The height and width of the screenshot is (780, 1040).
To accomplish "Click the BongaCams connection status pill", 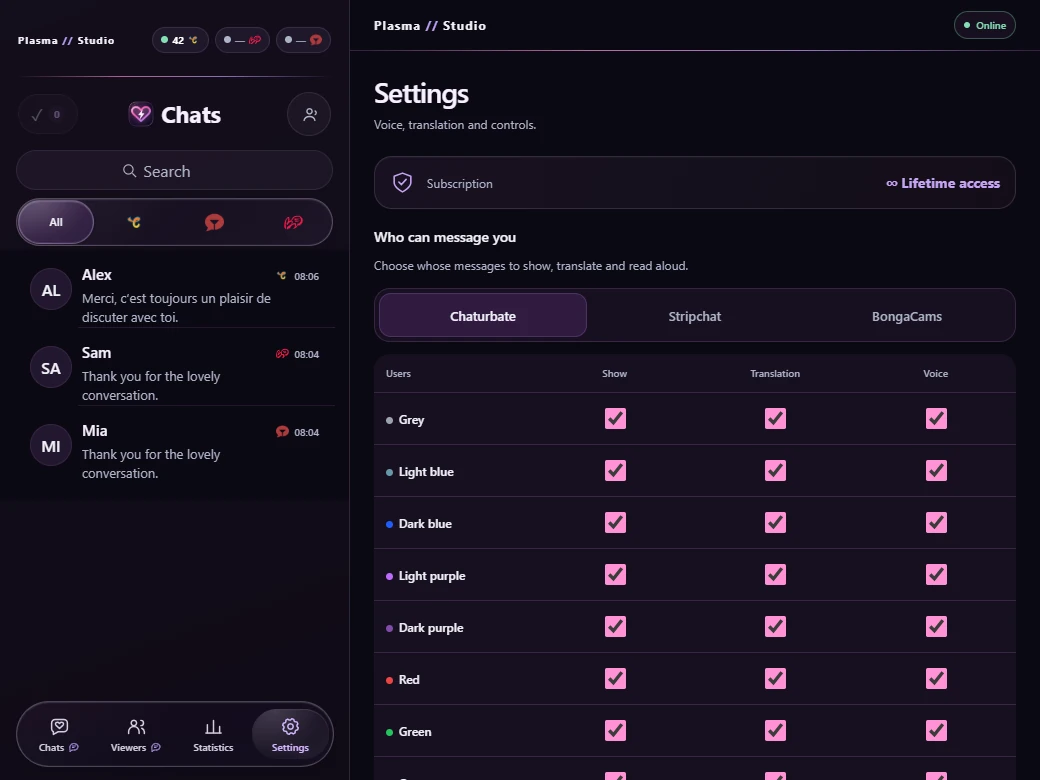I will pos(303,40).
